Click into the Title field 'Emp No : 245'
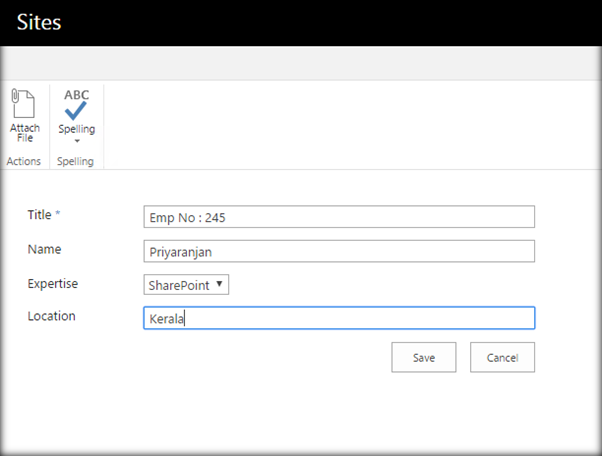The height and width of the screenshot is (456, 602). coord(339,217)
